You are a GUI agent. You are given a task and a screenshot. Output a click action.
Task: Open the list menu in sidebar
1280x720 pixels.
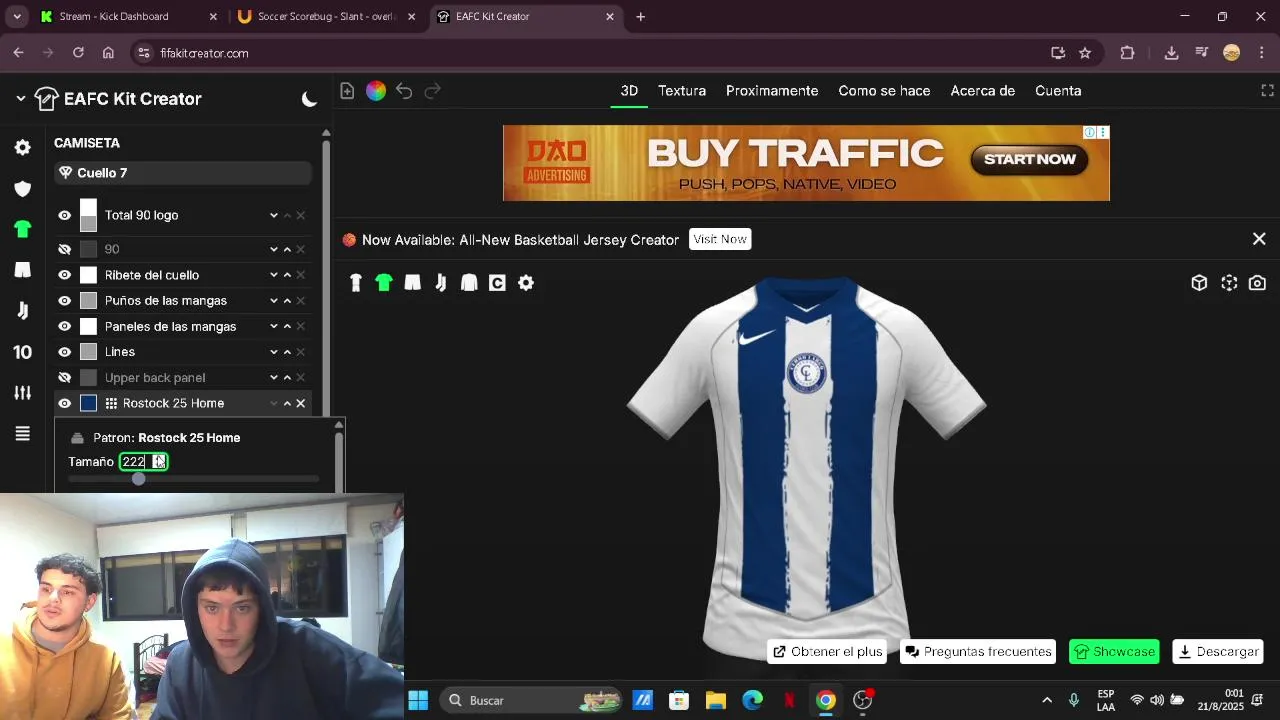22,433
